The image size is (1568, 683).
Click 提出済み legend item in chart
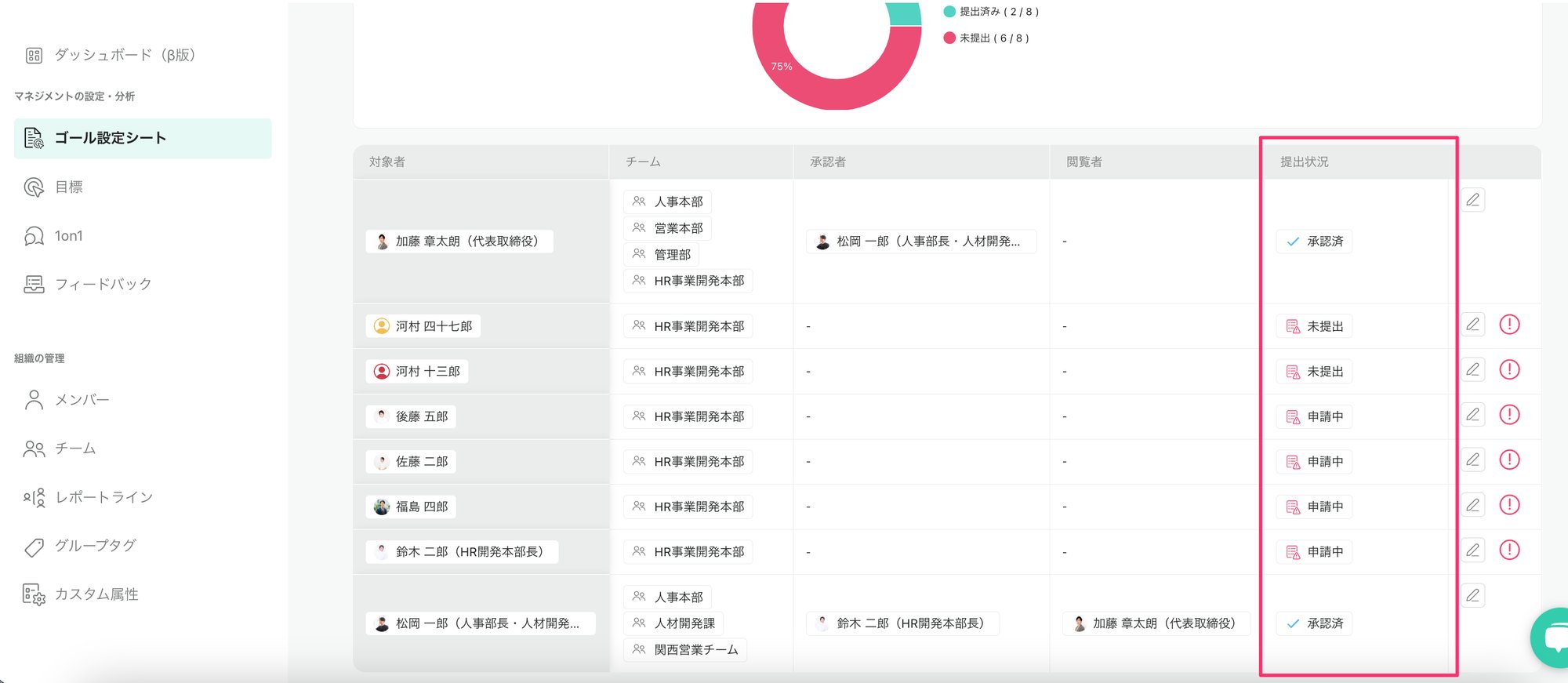click(992, 12)
